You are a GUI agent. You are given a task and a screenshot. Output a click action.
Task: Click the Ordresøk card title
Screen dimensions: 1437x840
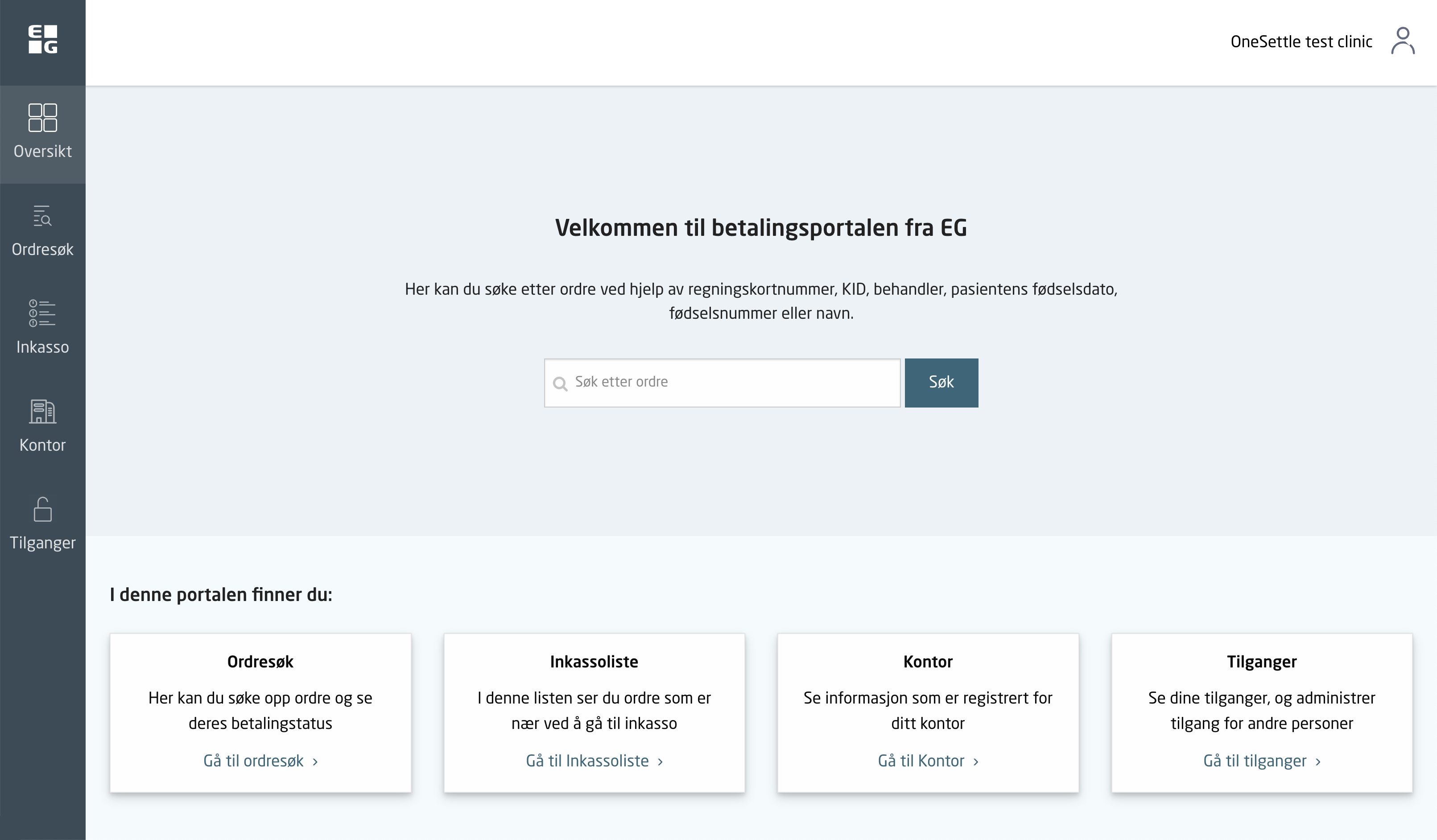(260, 662)
